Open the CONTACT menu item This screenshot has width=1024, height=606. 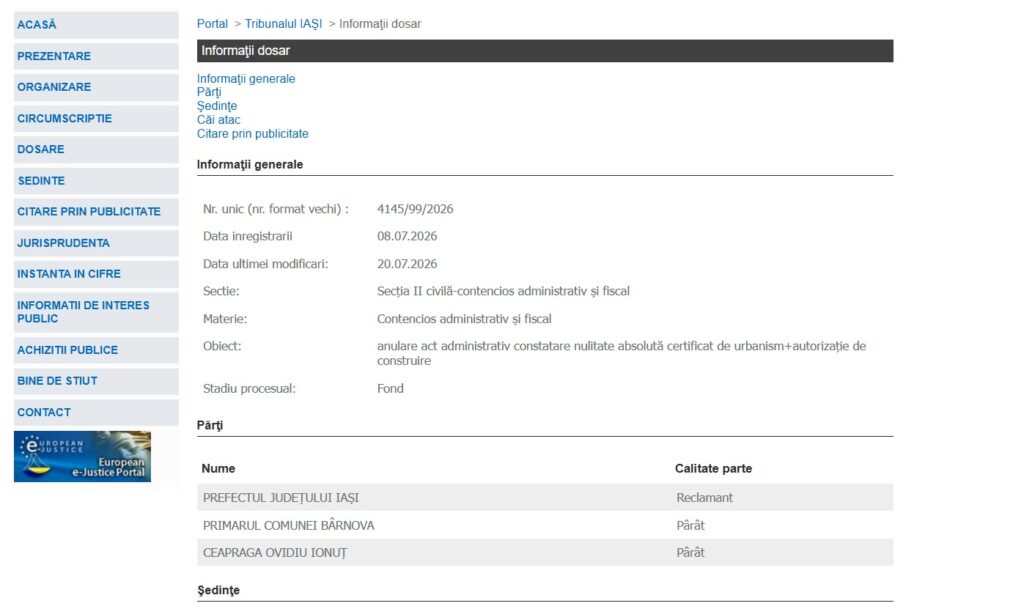pyautogui.click(x=96, y=413)
